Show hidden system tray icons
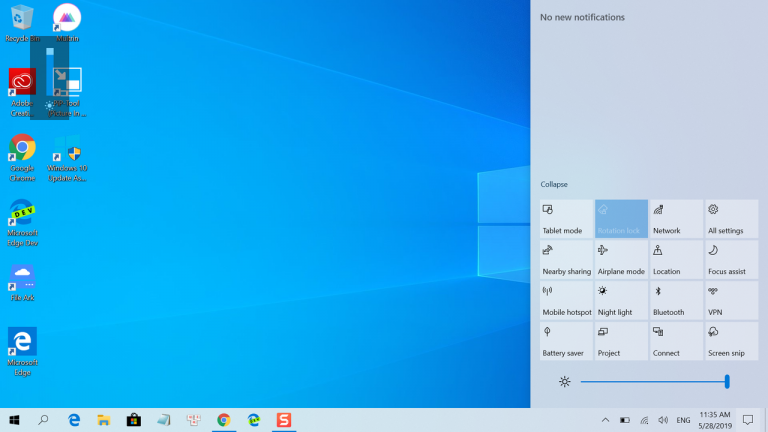768x432 pixels. pyautogui.click(x=605, y=420)
